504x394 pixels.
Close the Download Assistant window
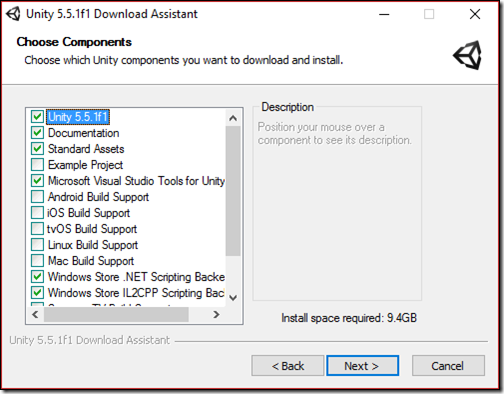pos(475,14)
